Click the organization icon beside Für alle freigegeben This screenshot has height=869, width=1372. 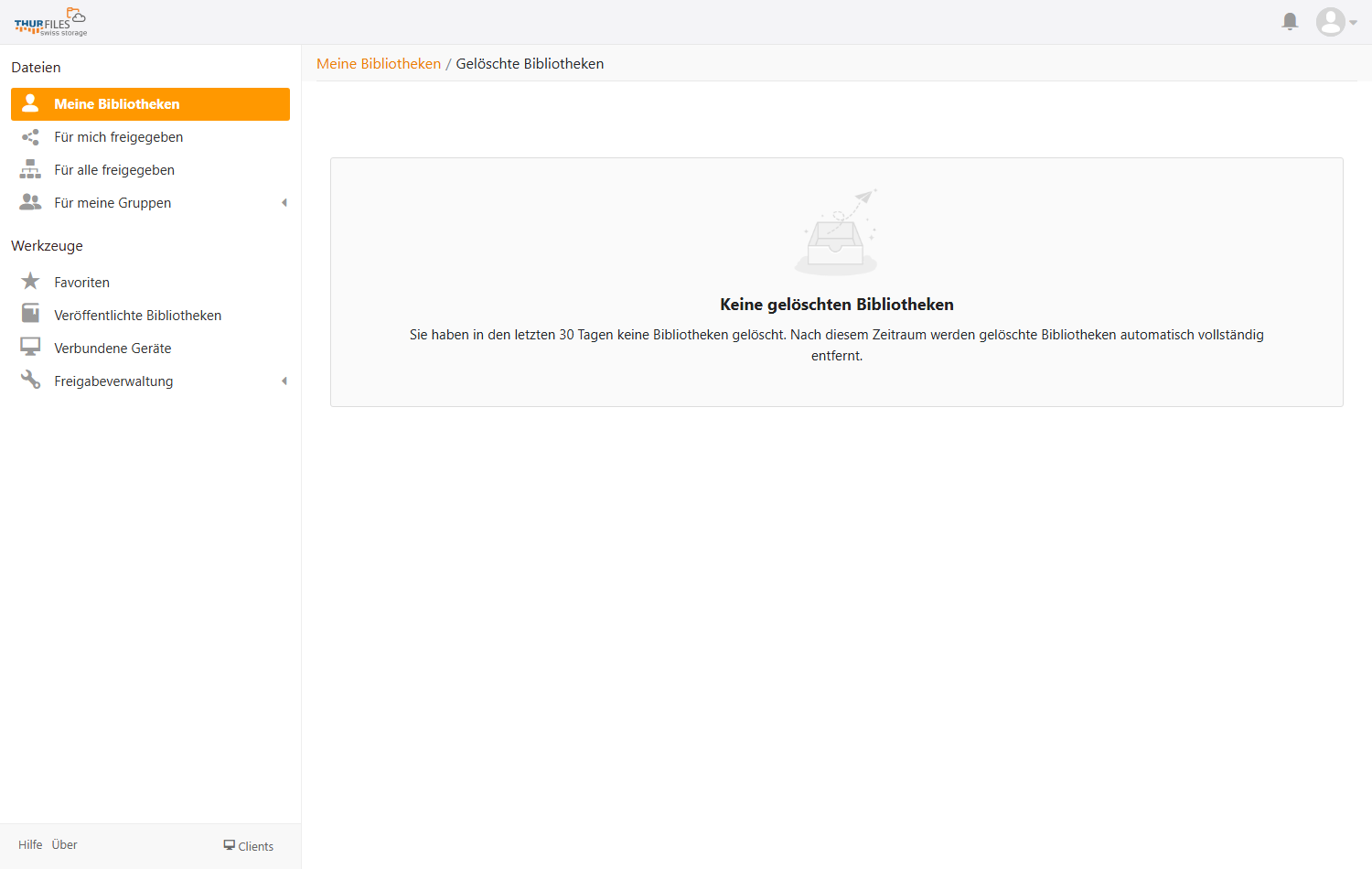click(30, 169)
